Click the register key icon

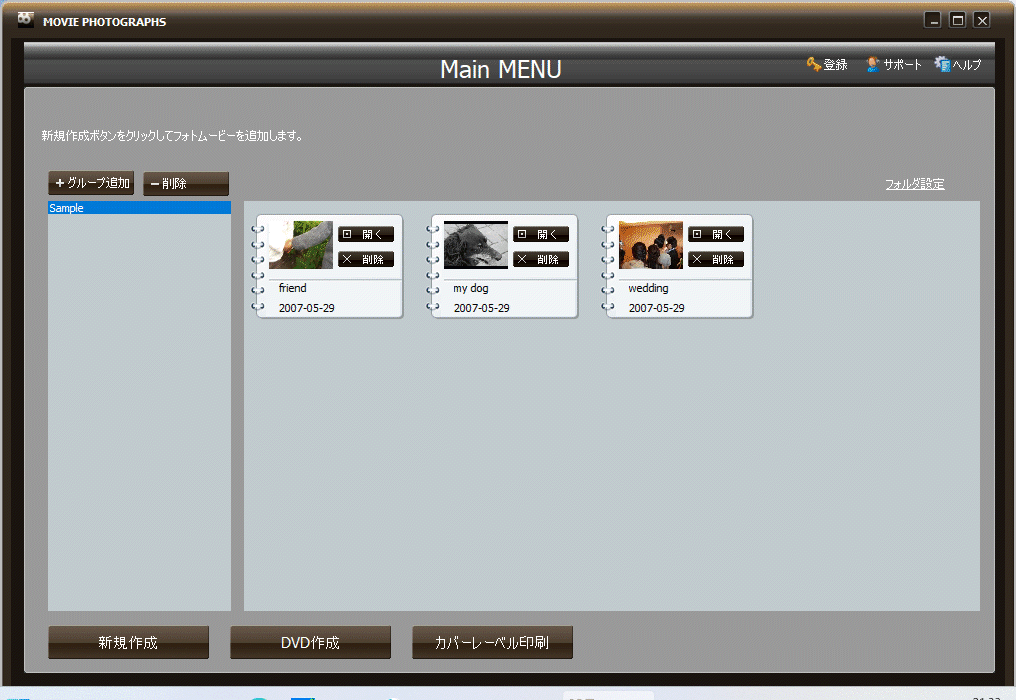[813, 65]
